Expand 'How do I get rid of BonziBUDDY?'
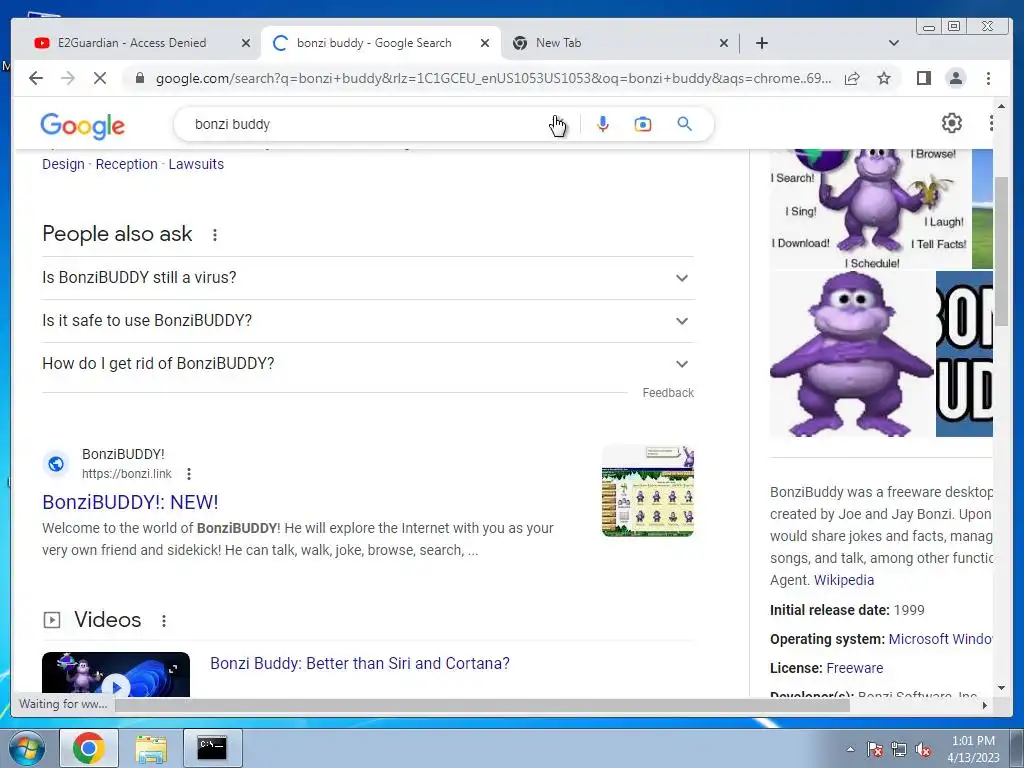1024x768 pixels. pos(368,364)
